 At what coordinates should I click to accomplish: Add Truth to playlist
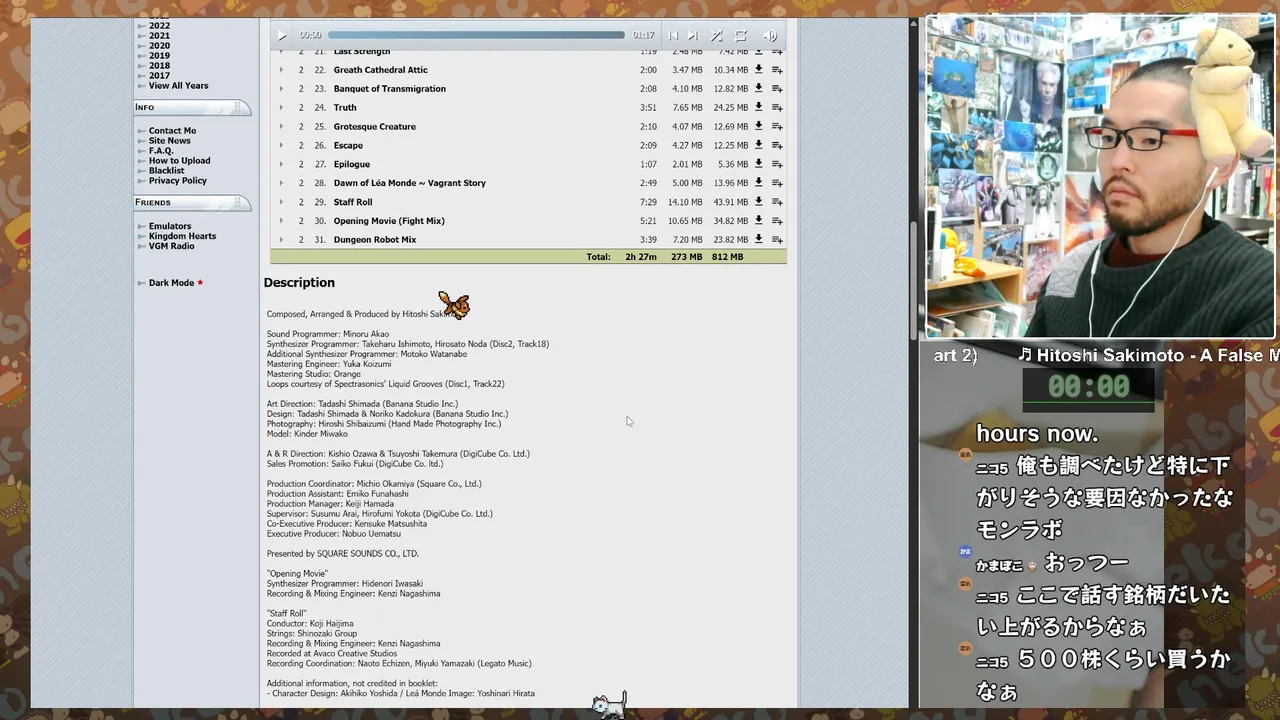tap(777, 108)
